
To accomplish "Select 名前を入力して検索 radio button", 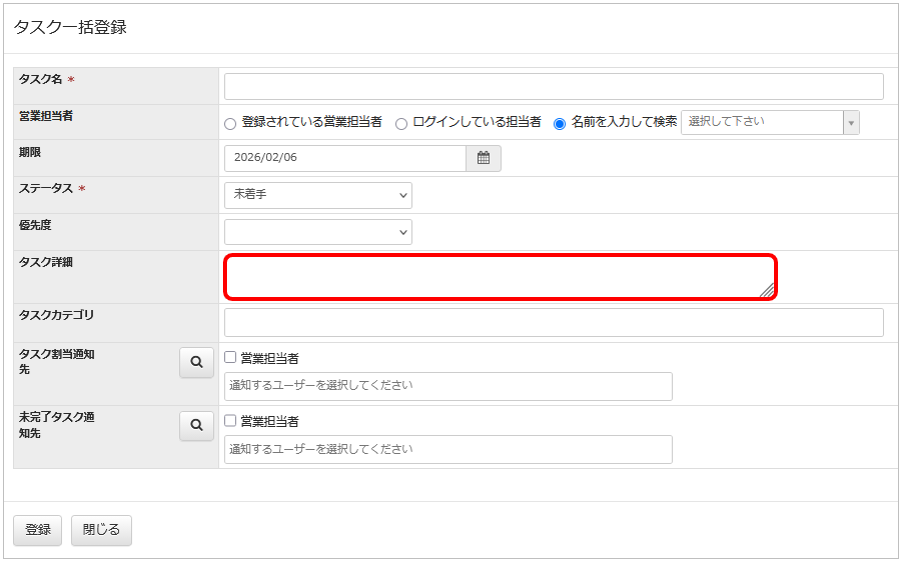I will coord(560,123).
